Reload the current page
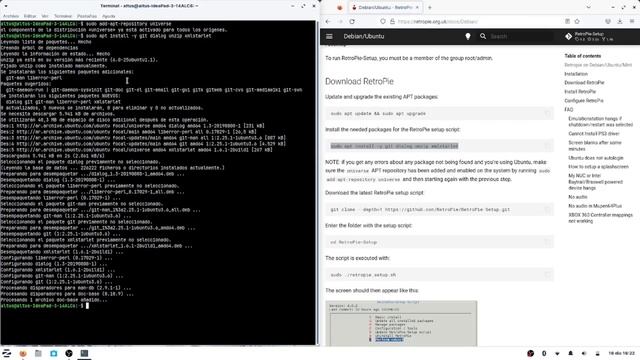The height and width of the screenshot is (360, 640). click(352, 21)
